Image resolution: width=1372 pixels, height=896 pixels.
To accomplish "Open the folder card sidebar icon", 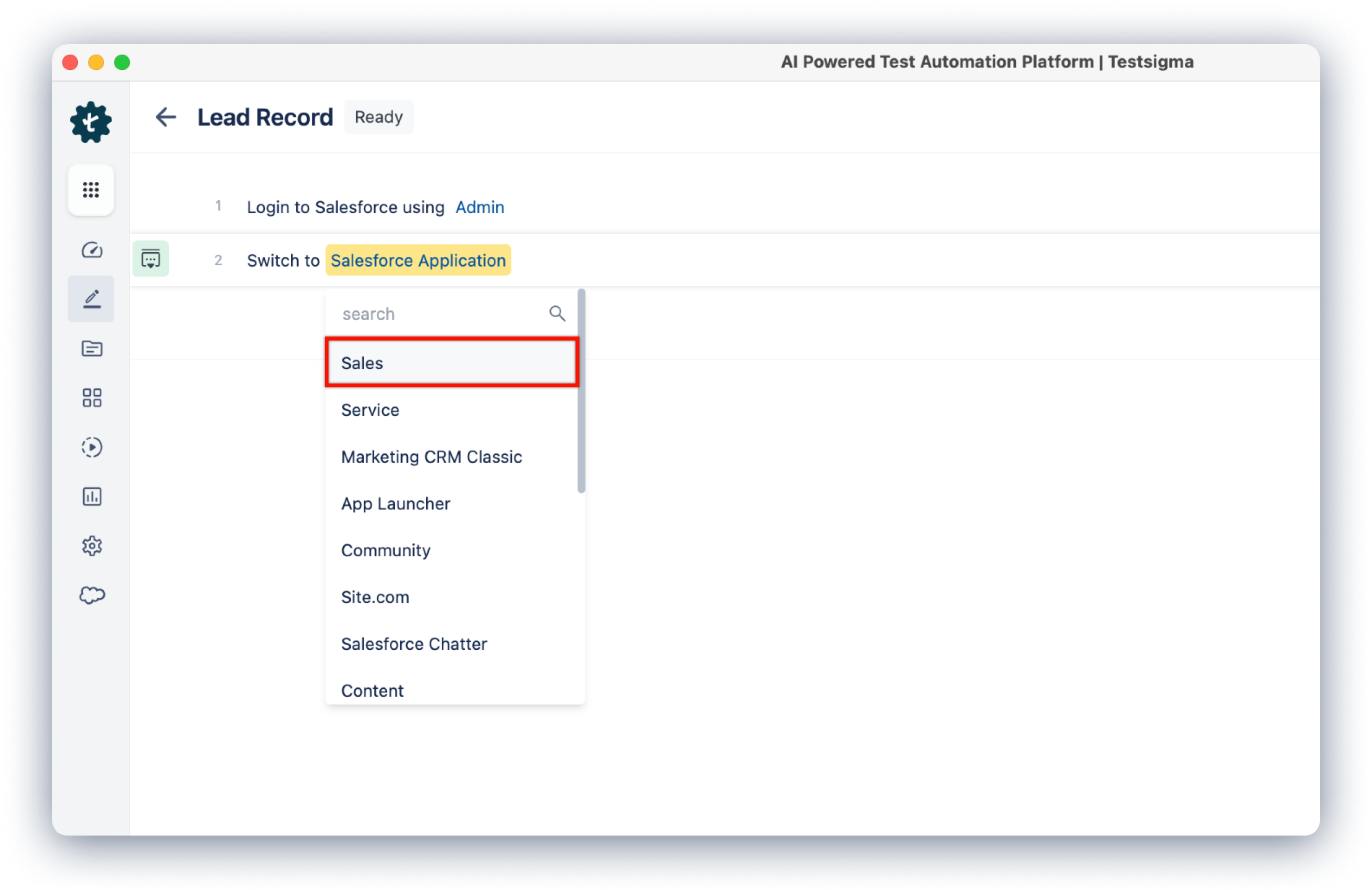I will tap(92, 348).
